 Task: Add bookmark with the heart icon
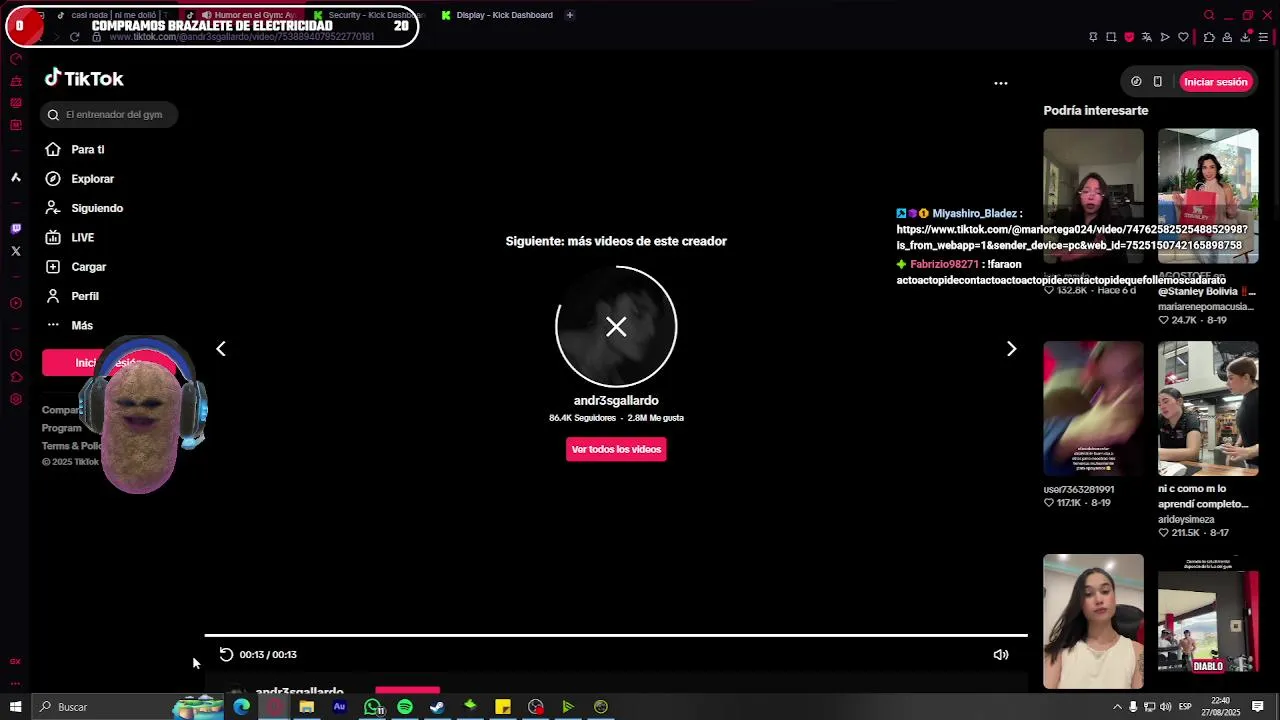[x=1183, y=37]
